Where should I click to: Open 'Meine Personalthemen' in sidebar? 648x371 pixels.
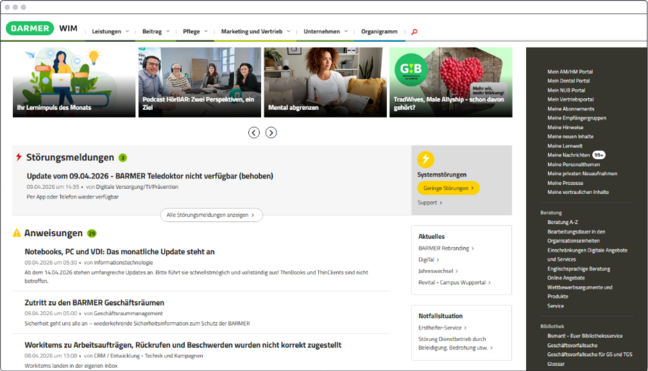pyautogui.click(x=573, y=164)
